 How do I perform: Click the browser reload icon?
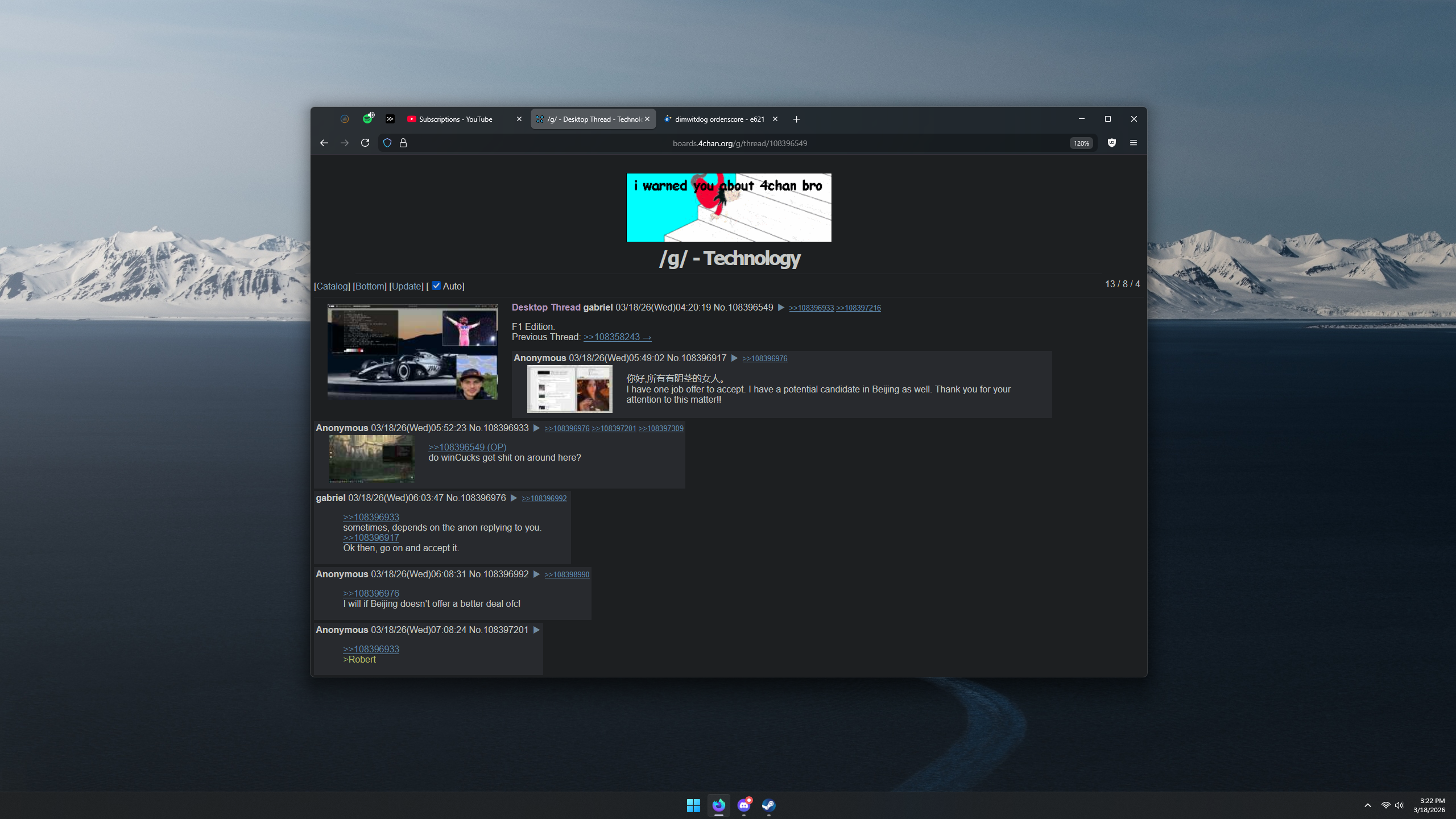365,143
